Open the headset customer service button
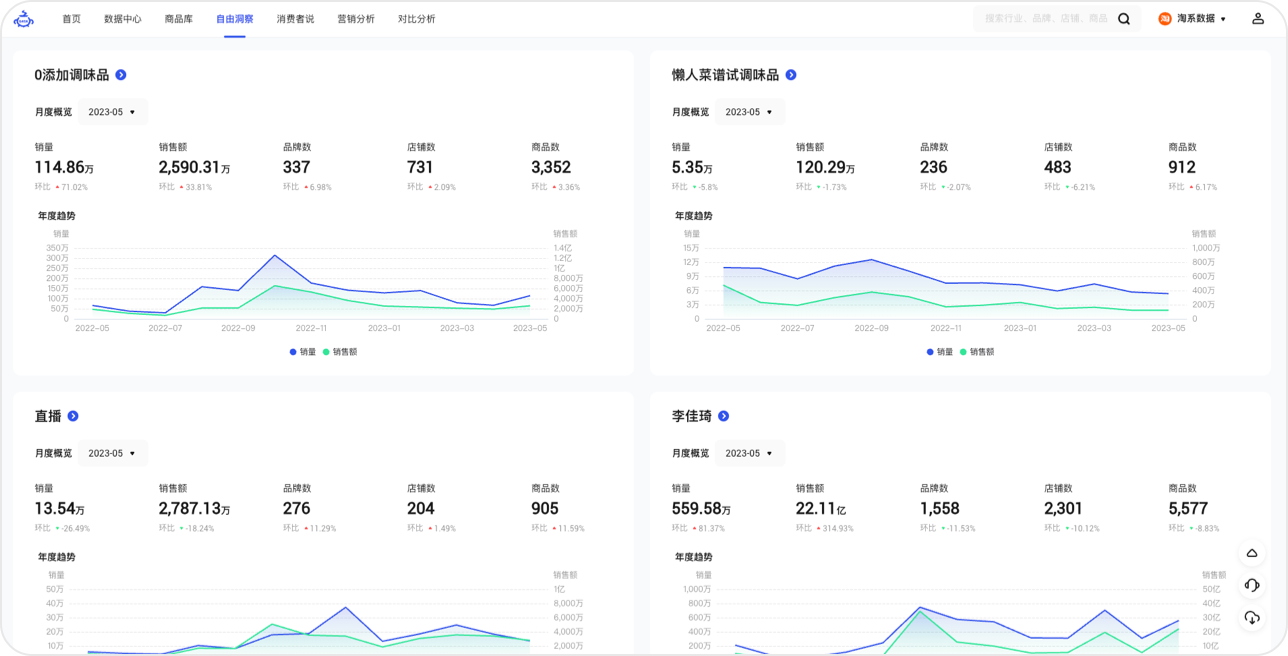The width and height of the screenshot is (1288, 656). point(1252,585)
